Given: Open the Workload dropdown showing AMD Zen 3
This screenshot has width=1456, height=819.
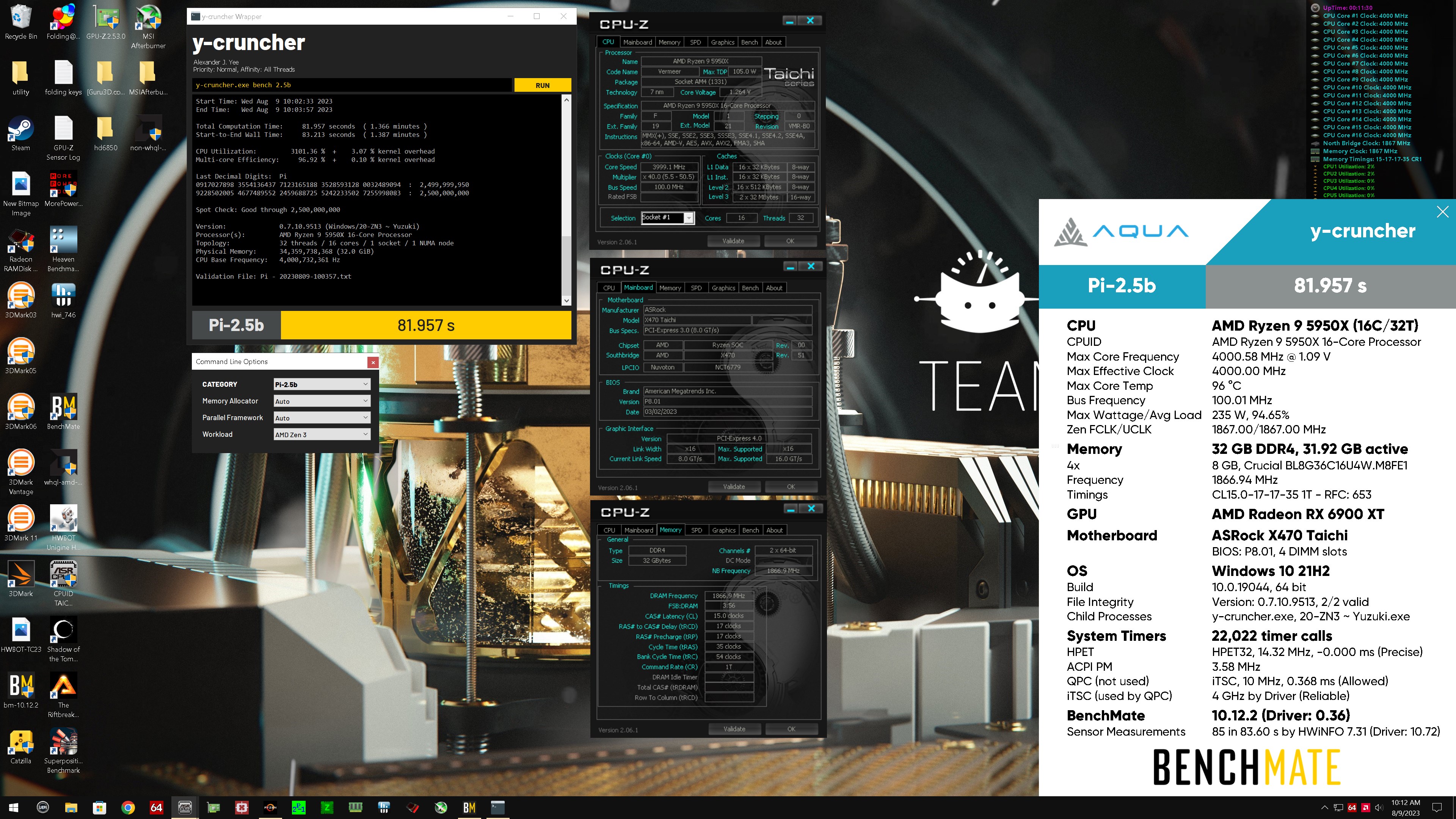Looking at the screenshot, I should click(x=322, y=435).
